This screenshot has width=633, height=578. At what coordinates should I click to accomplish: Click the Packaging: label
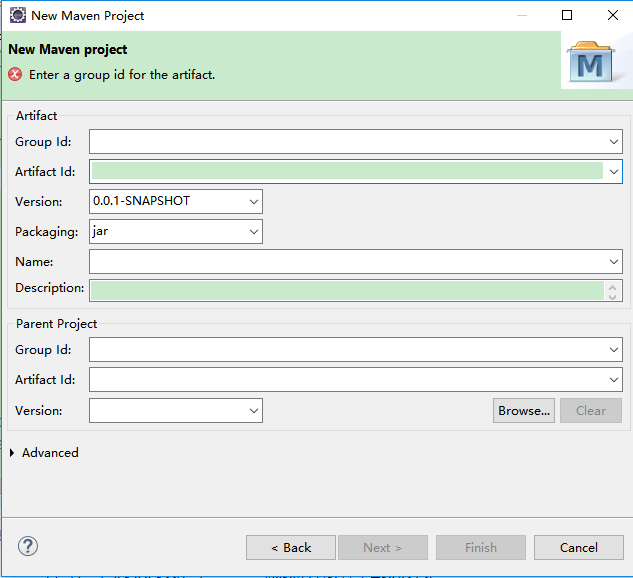click(x=46, y=232)
